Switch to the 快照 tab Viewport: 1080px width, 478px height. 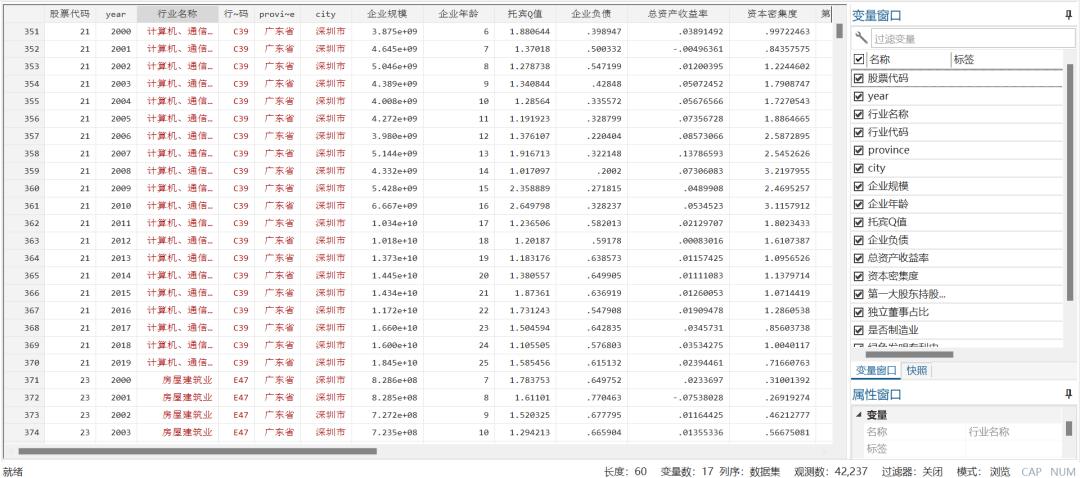click(x=917, y=371)
